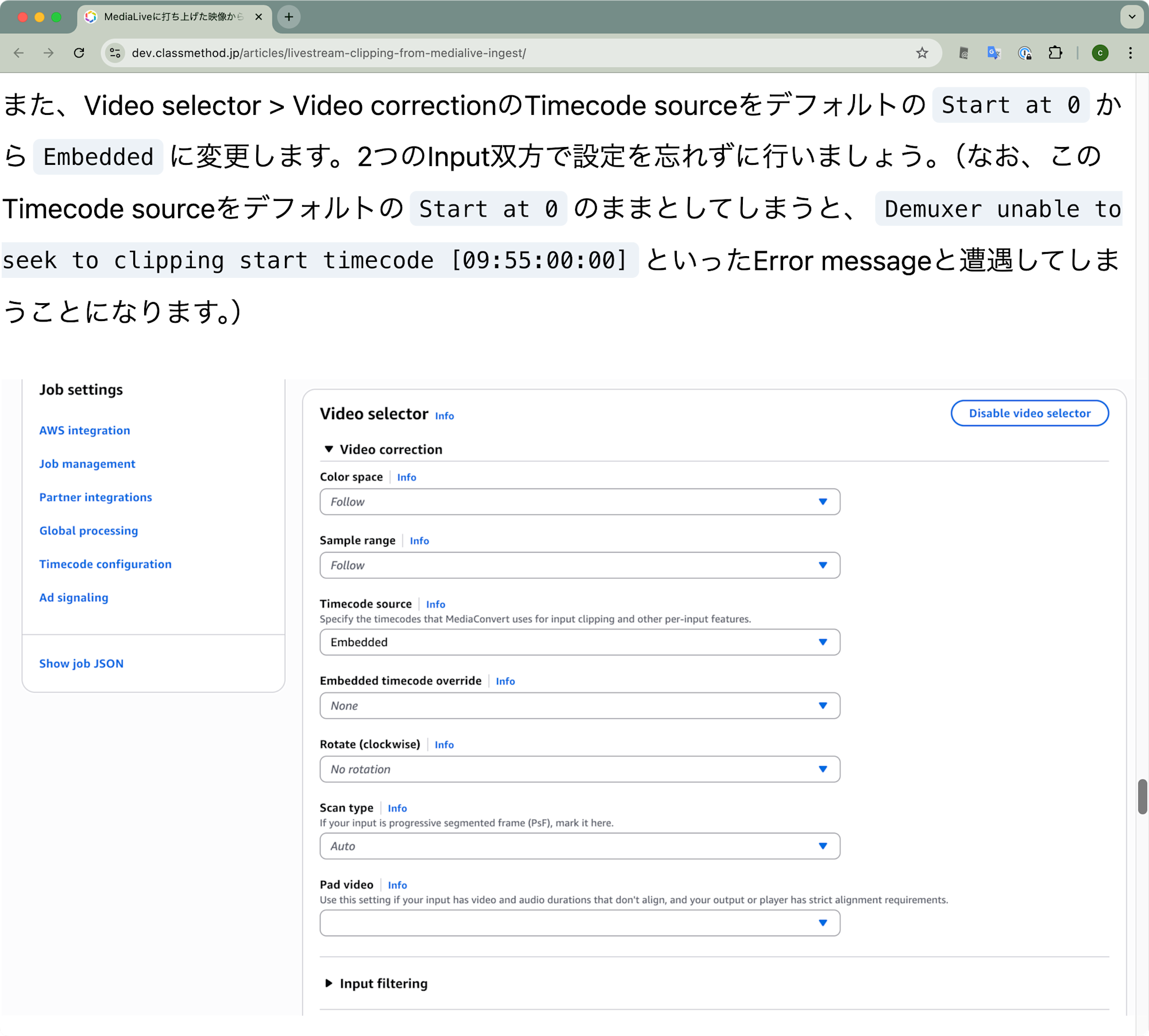This screenshot has height=1036, width=1149.
Task: Open Info for Embedded timecode override
Action: click(505, 681)
